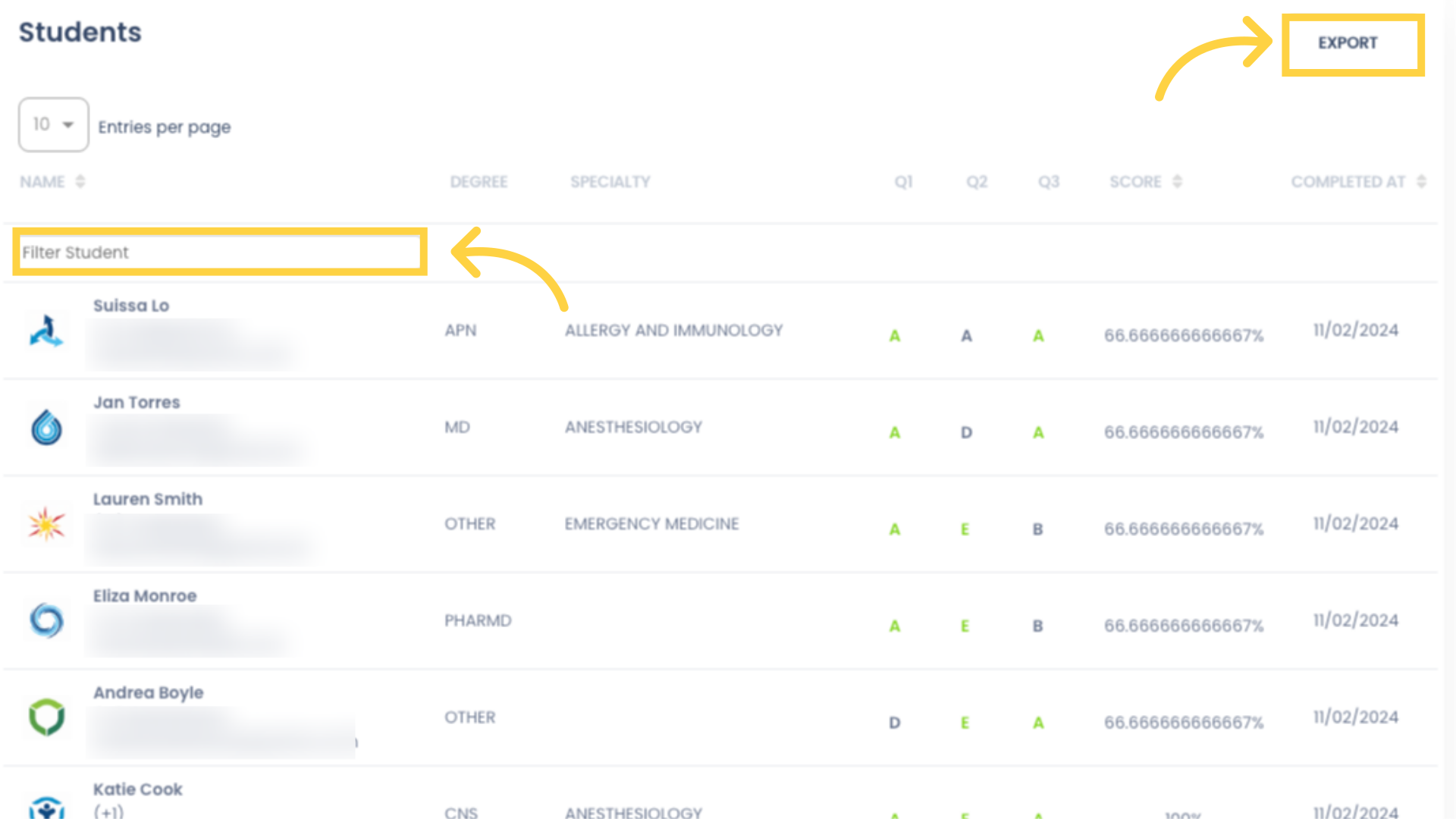Click the EXPORT button
1456x819 pixels.
[x=1351, y=42]
